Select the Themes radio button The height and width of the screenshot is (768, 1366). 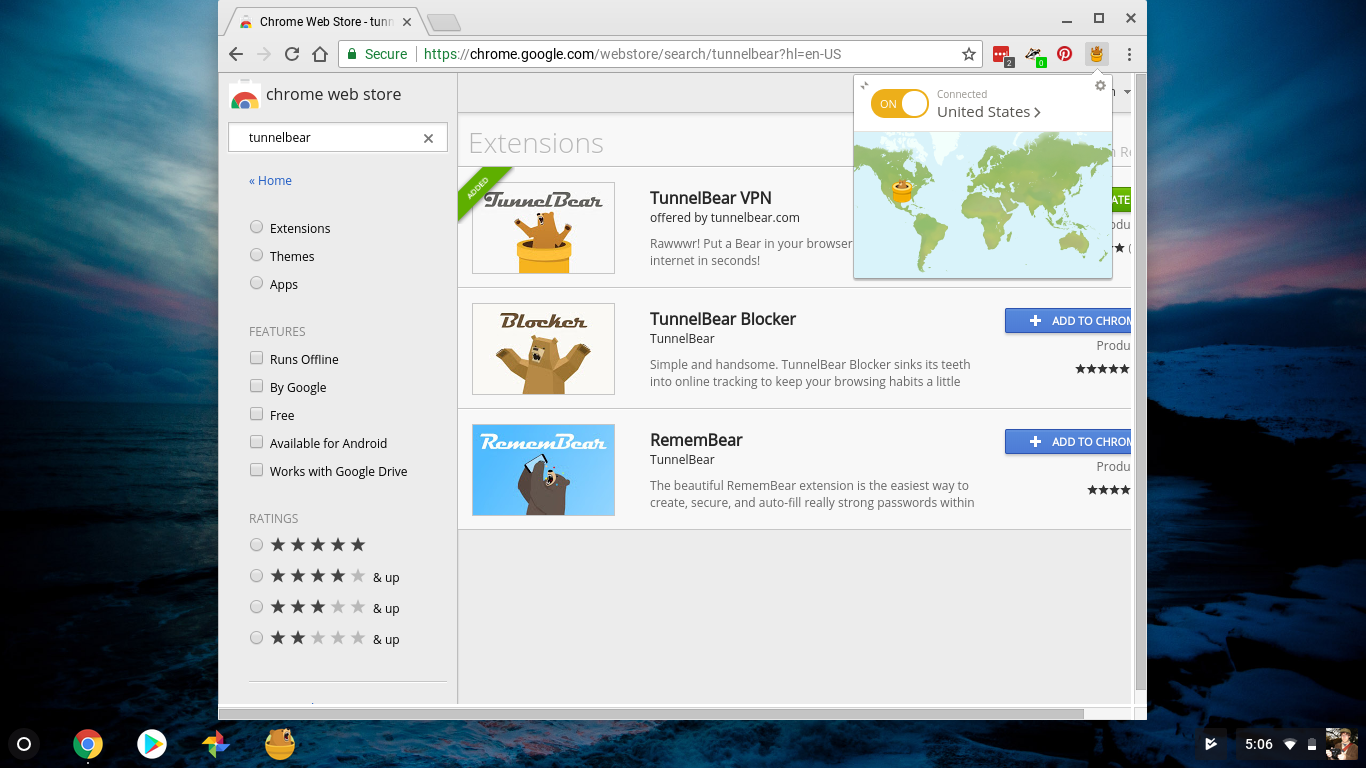point(257,255)
